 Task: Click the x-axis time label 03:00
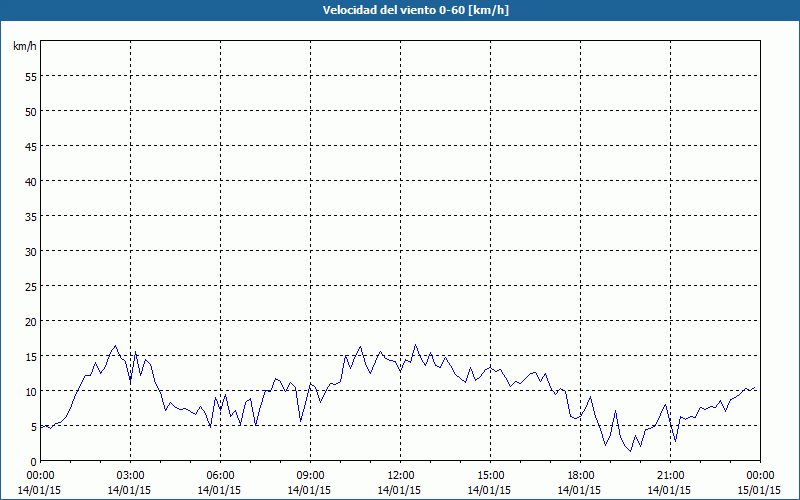pyautogui.click(x=130, y=476)
